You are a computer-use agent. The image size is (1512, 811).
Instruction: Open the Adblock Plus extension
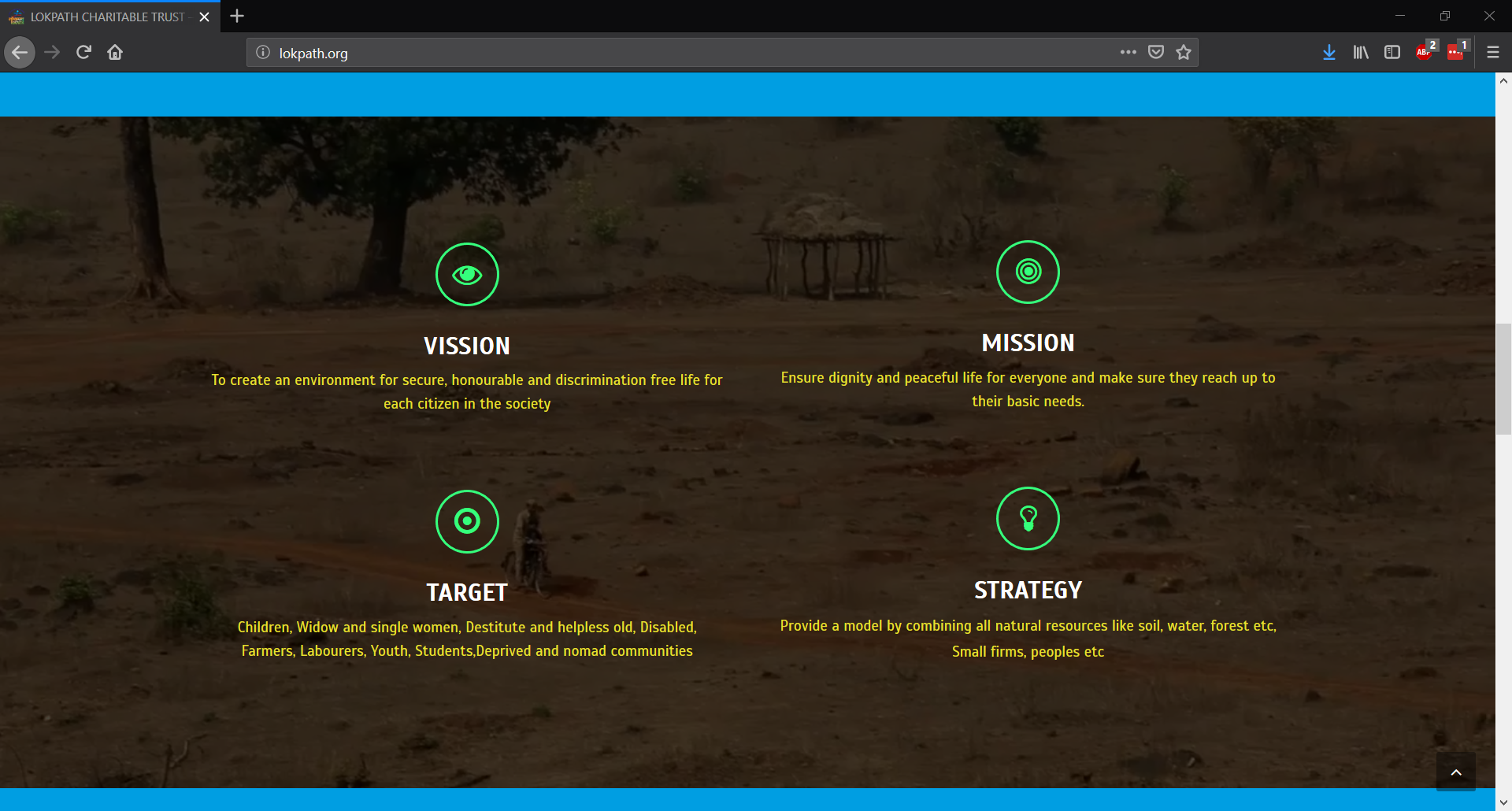click(x=1424, y=53)
